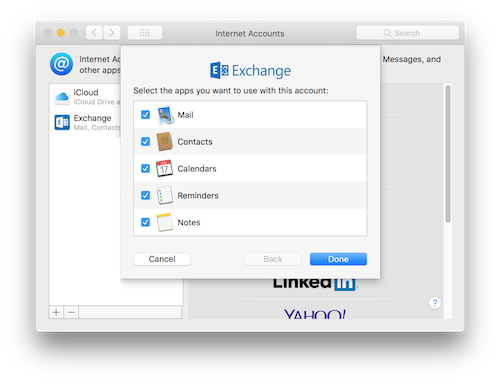Choose the Yahoo account provider
Image resolution: width=500 pixels, height=383 pixels.
point(315,314)
